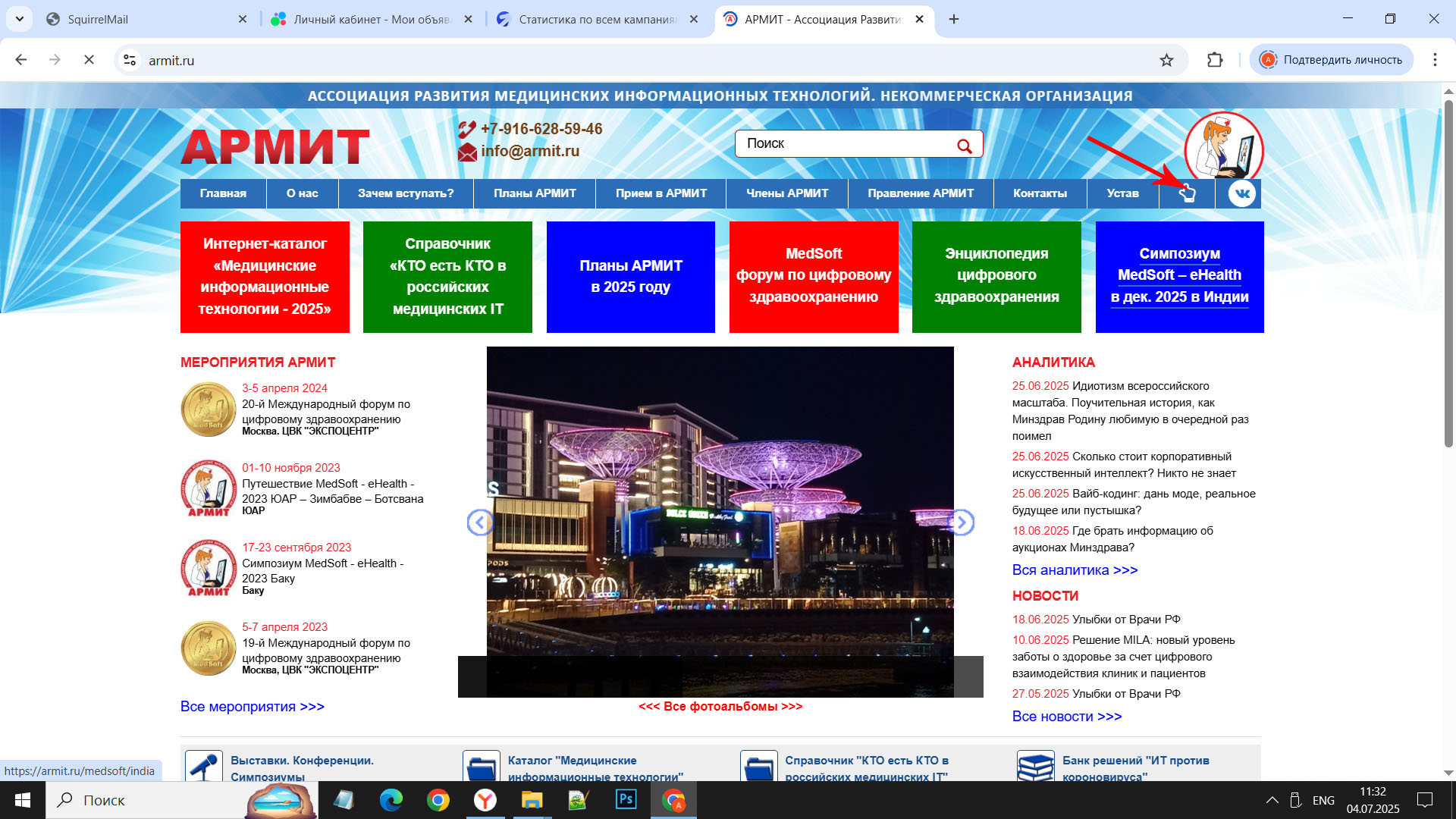
Task: Open red MedSoft форум tile
Action: [814, 277]
